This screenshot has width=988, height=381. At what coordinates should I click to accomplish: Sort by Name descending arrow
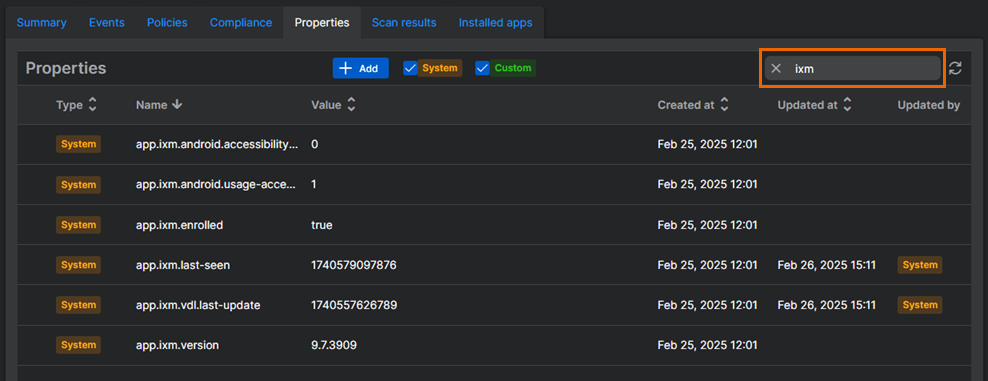[177, 105]
